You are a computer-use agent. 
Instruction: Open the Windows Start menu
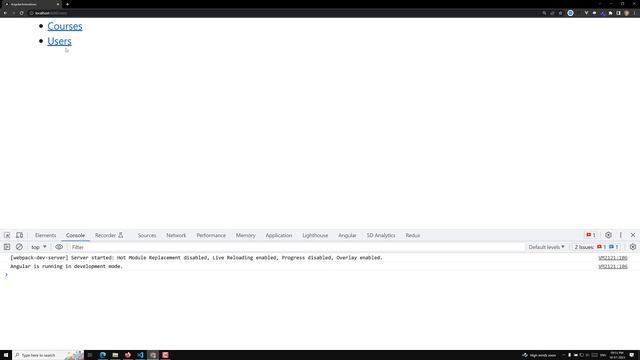6,355
